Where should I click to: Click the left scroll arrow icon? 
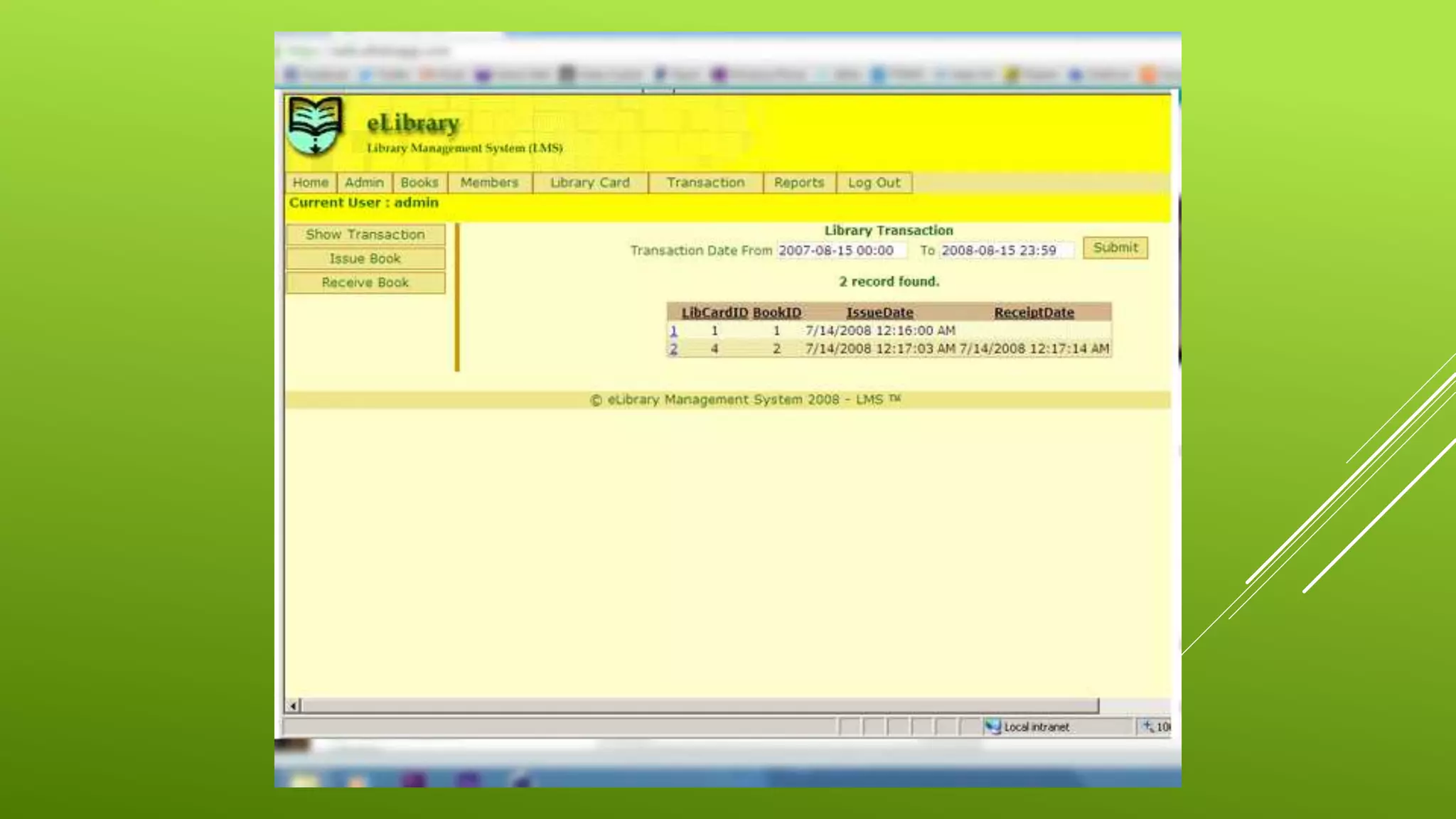[x=293, y=706]
